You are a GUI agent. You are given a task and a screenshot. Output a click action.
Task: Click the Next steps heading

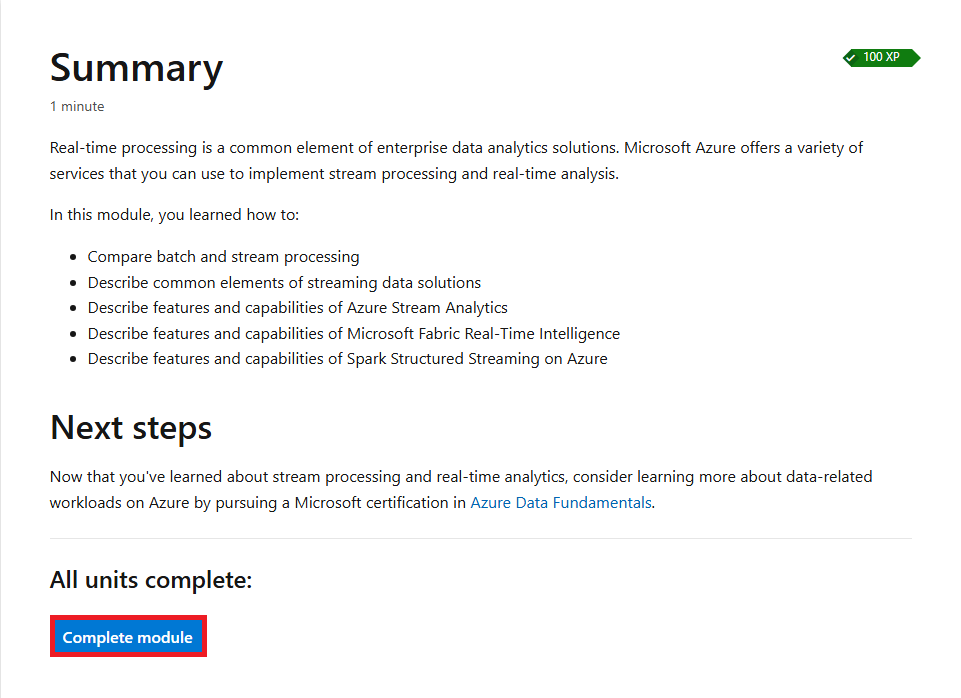click(131, 428)
